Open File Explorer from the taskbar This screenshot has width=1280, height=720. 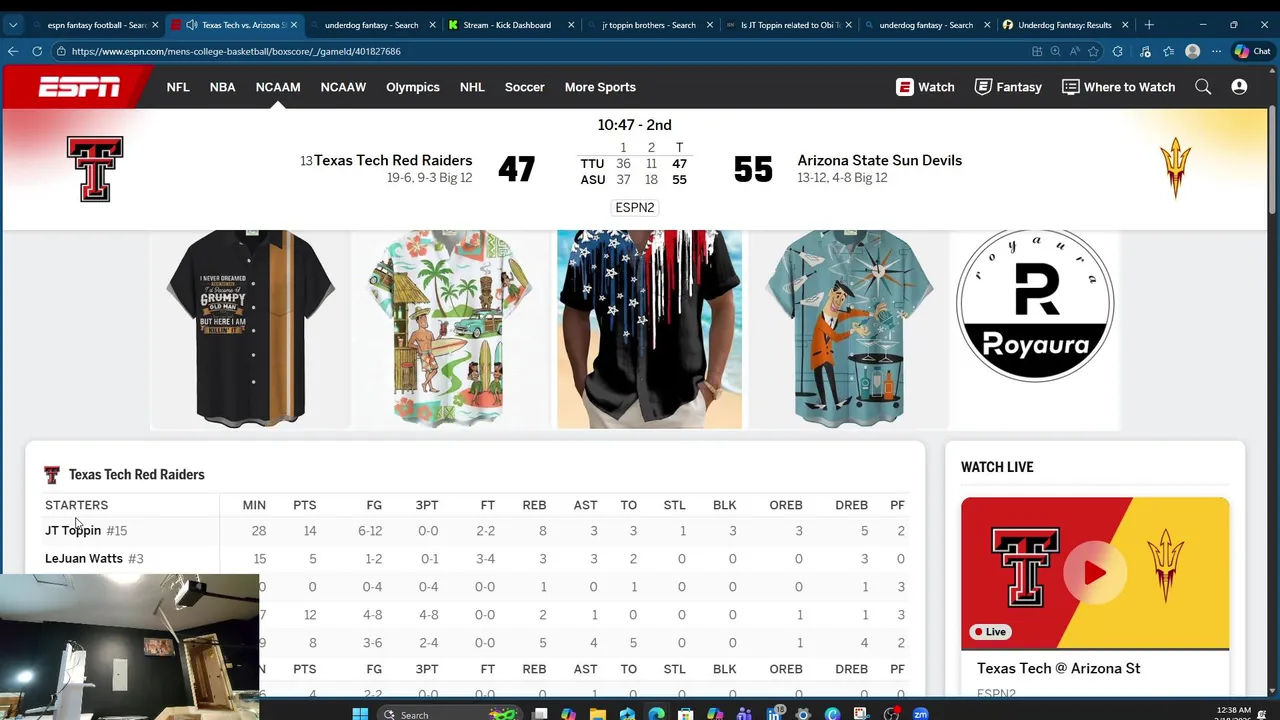(x=598, y=714)
